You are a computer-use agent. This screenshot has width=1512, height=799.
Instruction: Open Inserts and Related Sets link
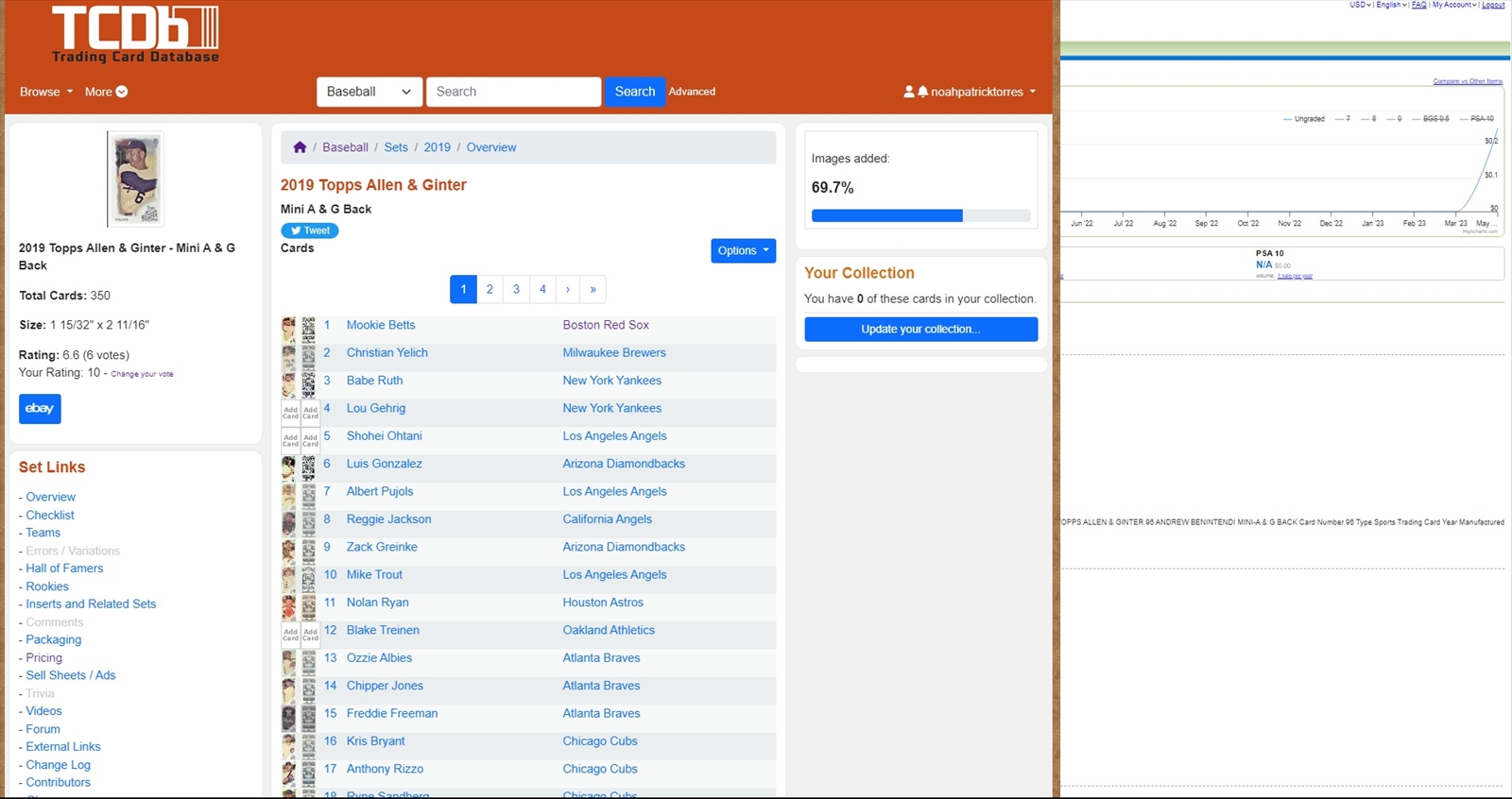[x=91, y=604]
